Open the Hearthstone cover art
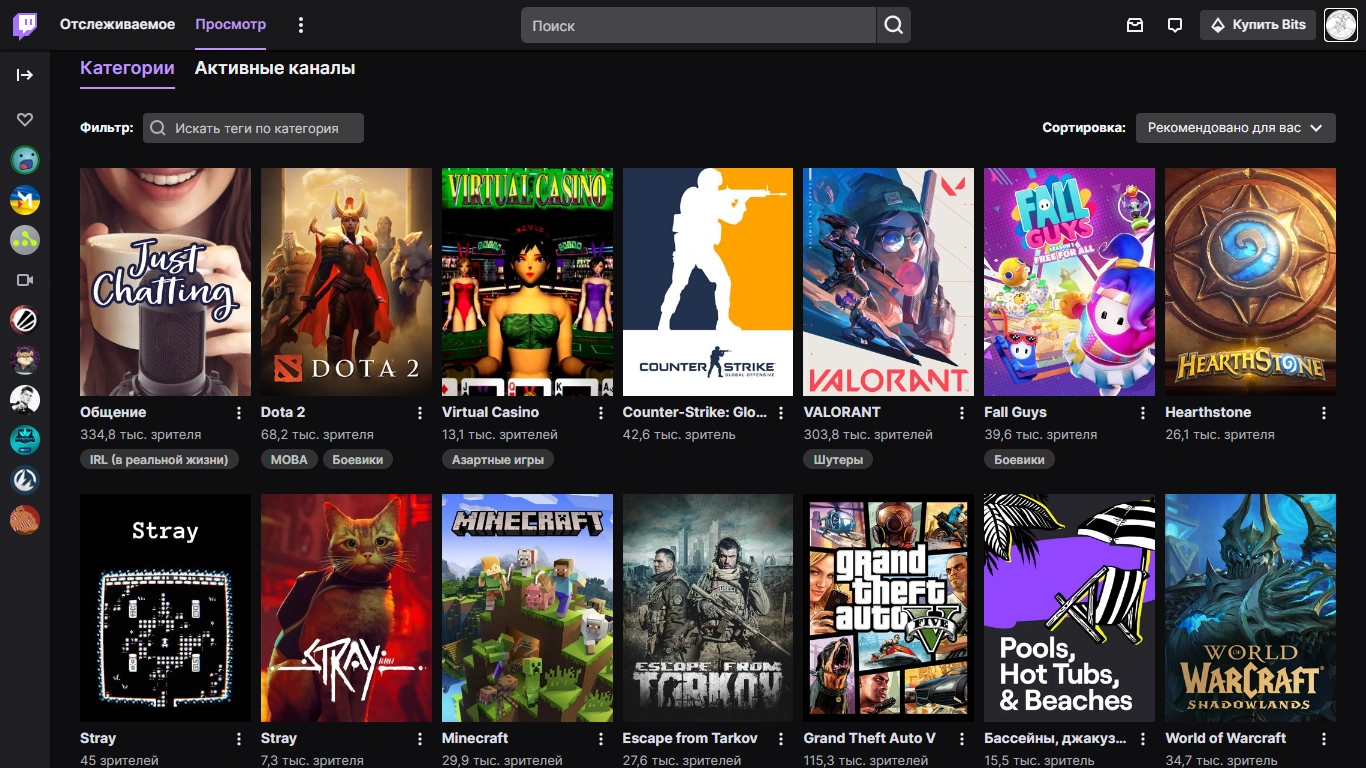This screenshot has width=1366, height=768. [1250, 282]
